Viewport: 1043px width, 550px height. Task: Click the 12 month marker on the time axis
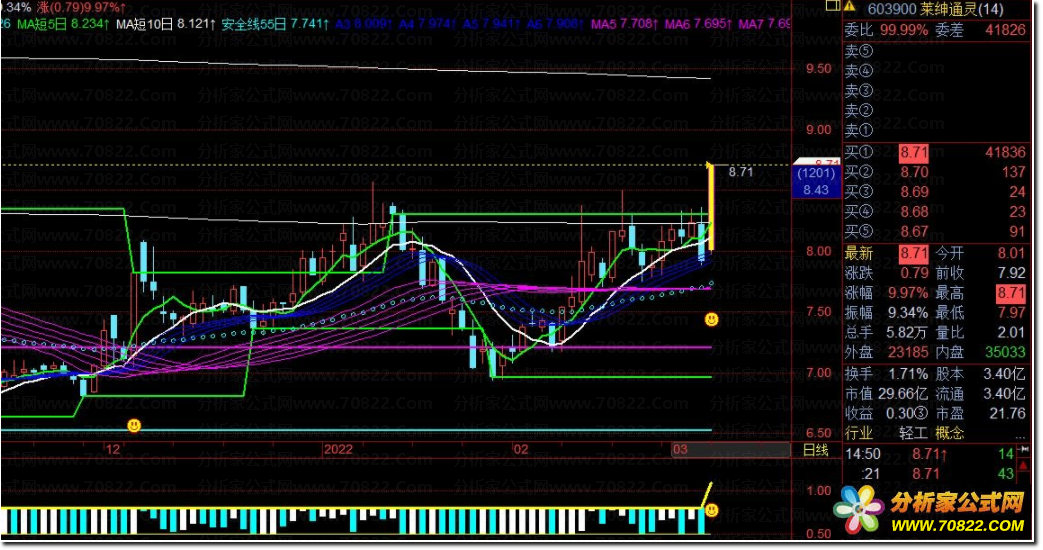113,449
